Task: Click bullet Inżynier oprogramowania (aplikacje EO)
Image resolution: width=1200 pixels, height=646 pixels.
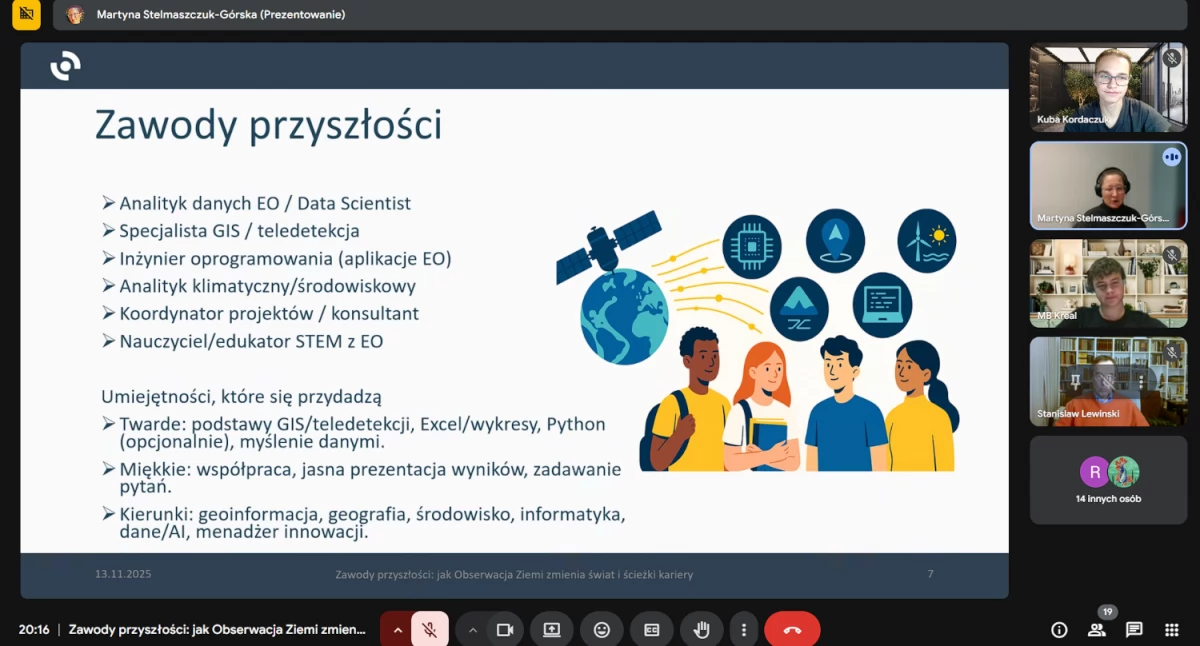Action: click(285, 258)
